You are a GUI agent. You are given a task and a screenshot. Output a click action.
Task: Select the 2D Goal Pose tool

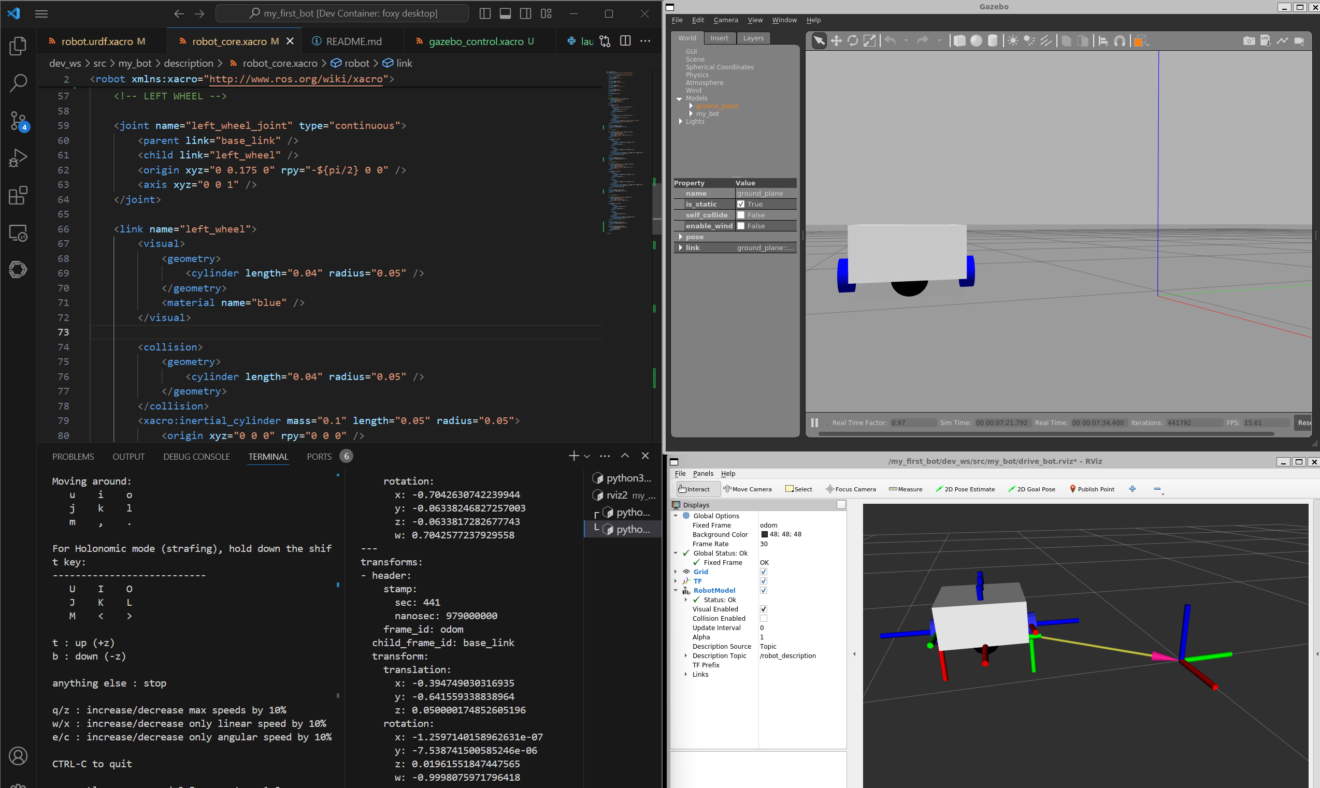[x=1035, y=488]
